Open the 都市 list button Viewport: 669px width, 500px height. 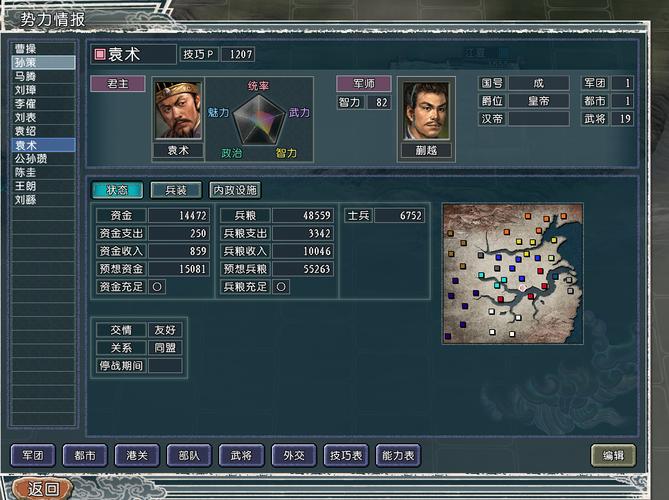(85, 455)
